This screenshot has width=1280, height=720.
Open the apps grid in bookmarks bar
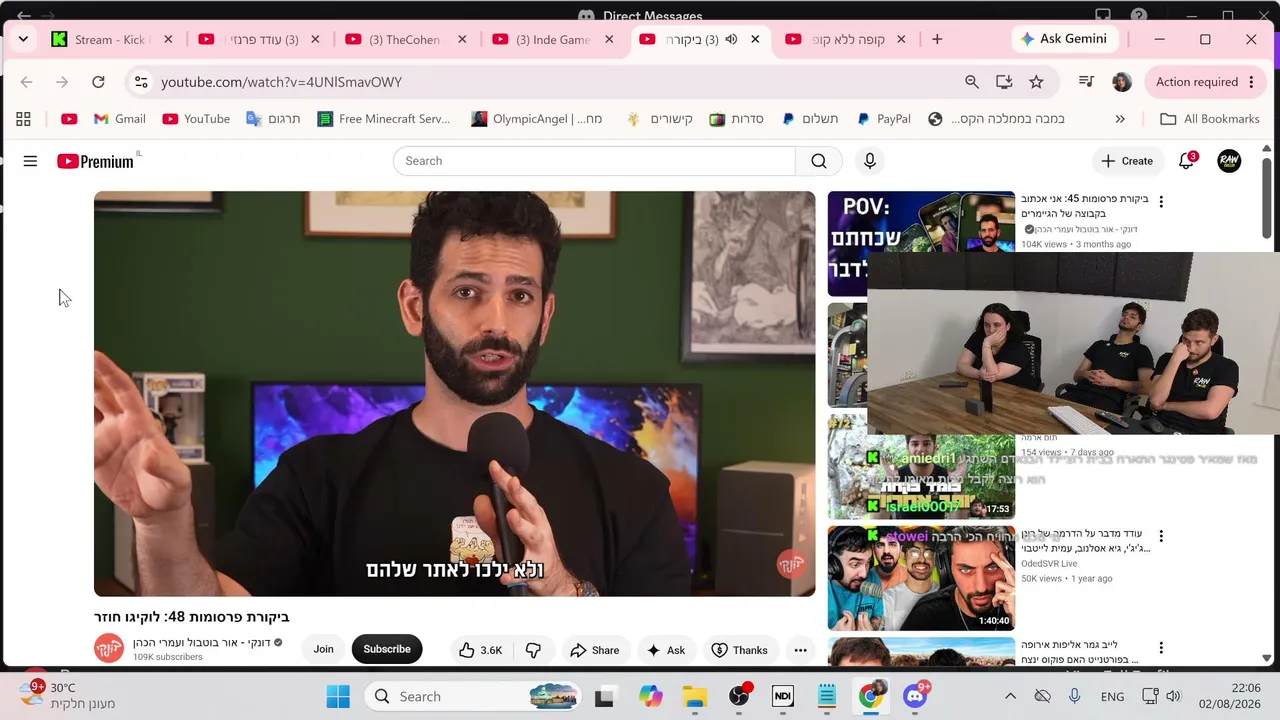tap(23, 119)
